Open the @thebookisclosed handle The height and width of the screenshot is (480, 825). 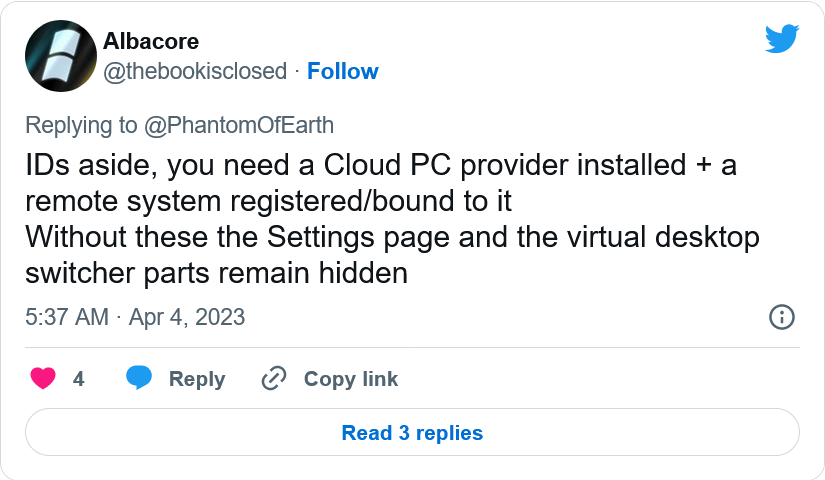[195, 71]
